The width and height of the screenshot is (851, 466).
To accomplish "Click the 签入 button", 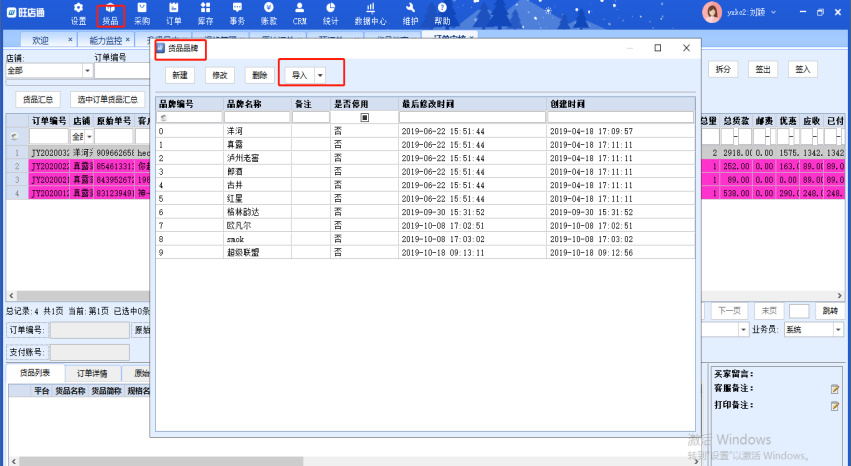I will click(x=803, y=69).
